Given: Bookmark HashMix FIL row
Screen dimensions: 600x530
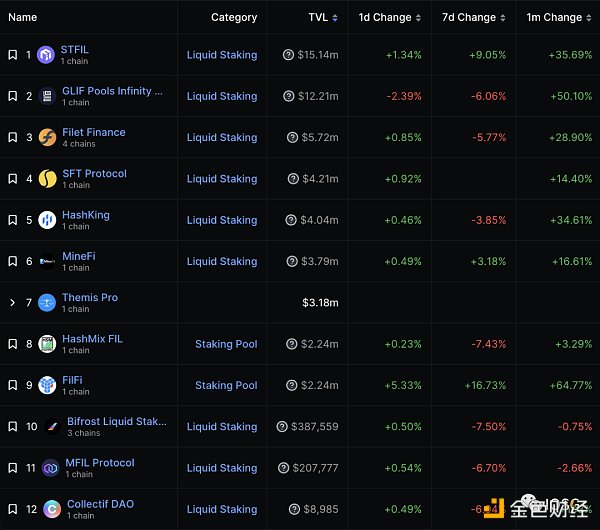Looking at the screenshot, I should (13, 344).
